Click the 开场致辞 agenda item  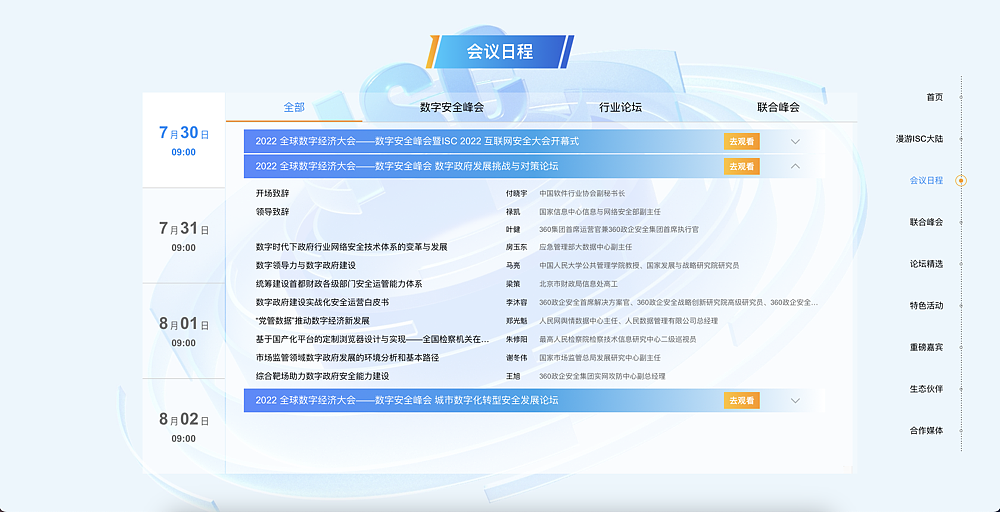[x=272, y=193]
